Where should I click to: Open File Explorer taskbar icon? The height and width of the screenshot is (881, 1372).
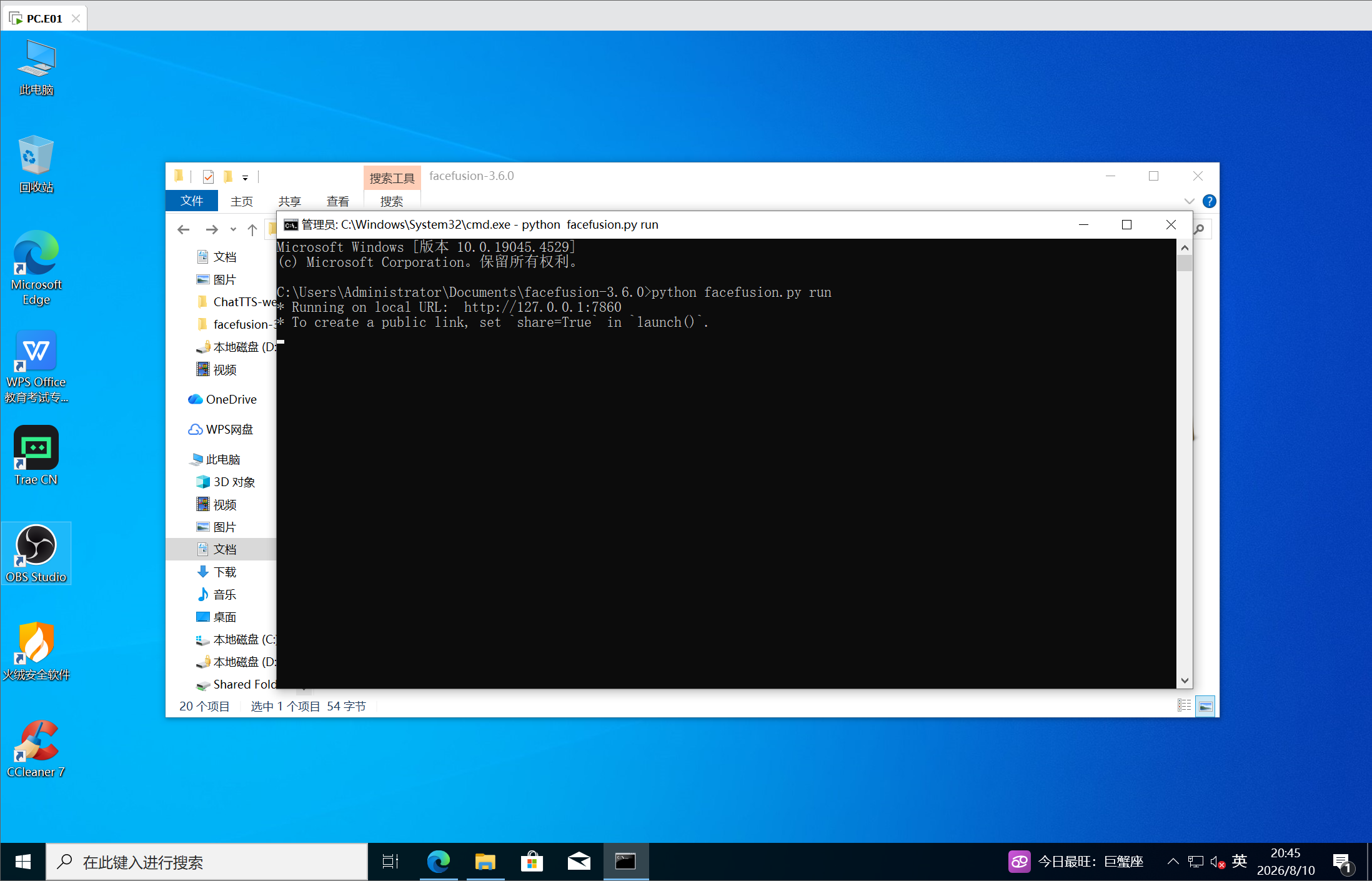[x=485, y=862]
